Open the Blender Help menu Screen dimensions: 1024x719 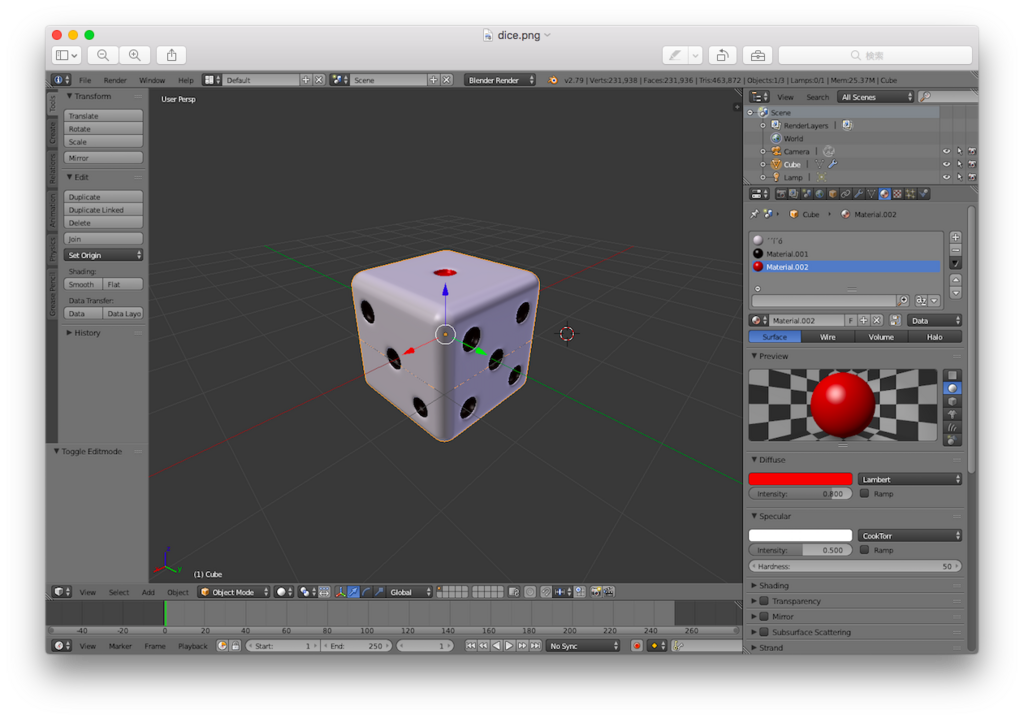[185, 80]
